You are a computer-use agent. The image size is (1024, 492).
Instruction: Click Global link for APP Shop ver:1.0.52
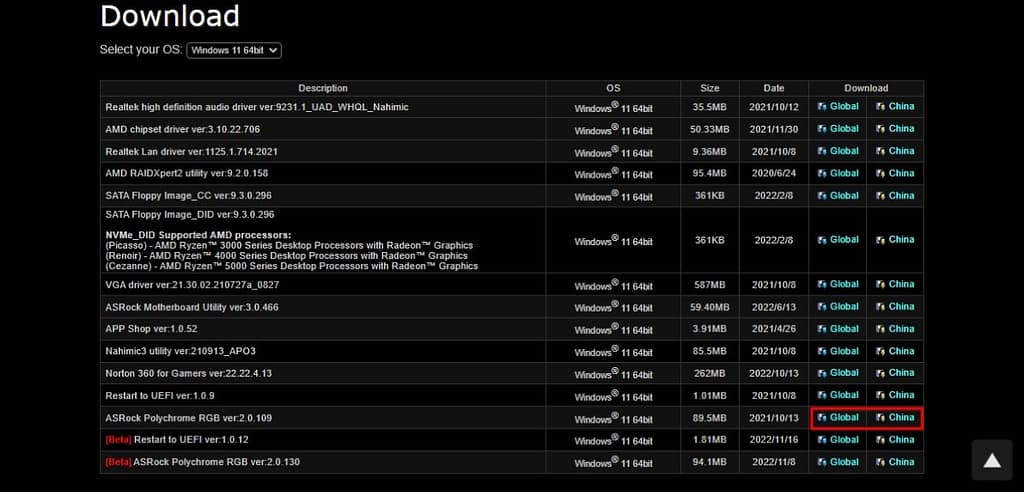(x=838, y=329)
